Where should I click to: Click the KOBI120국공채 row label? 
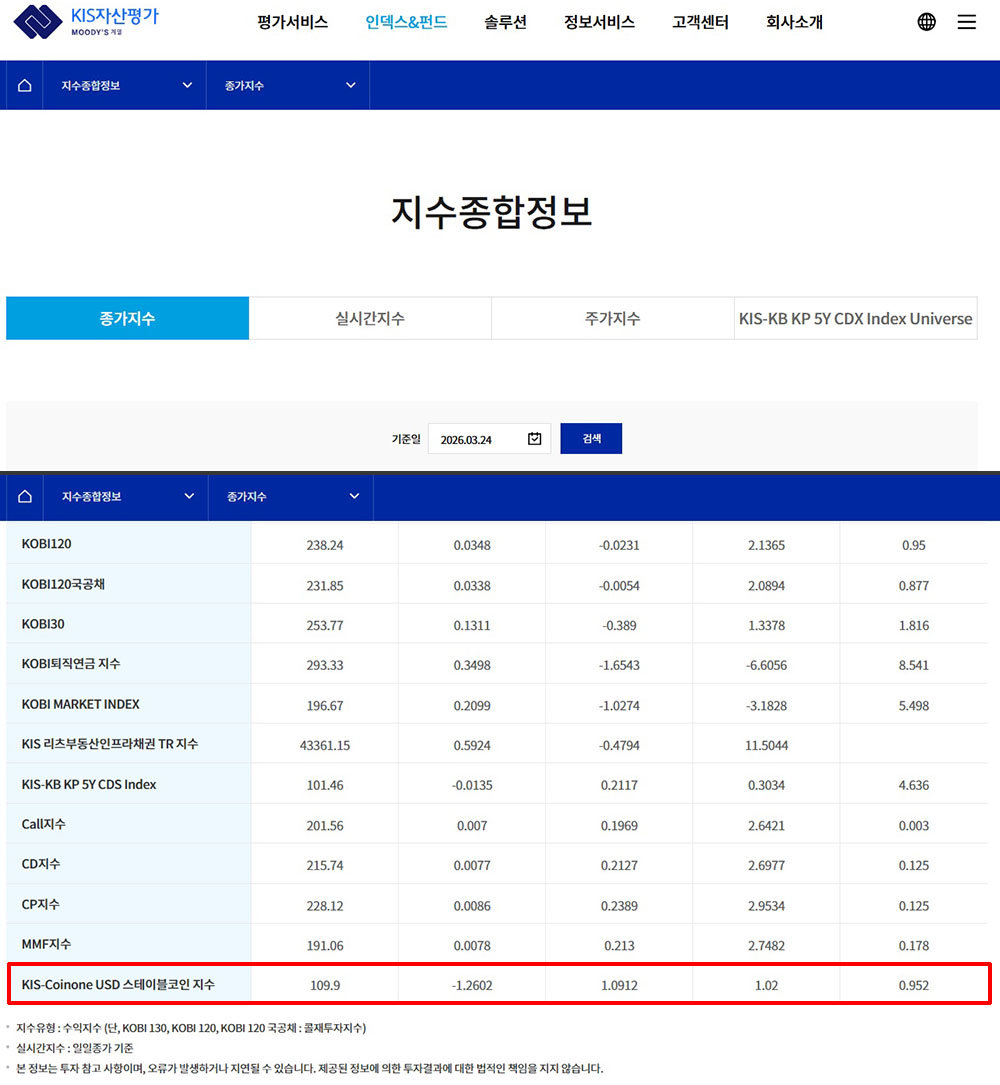click(x=63, y=584)
